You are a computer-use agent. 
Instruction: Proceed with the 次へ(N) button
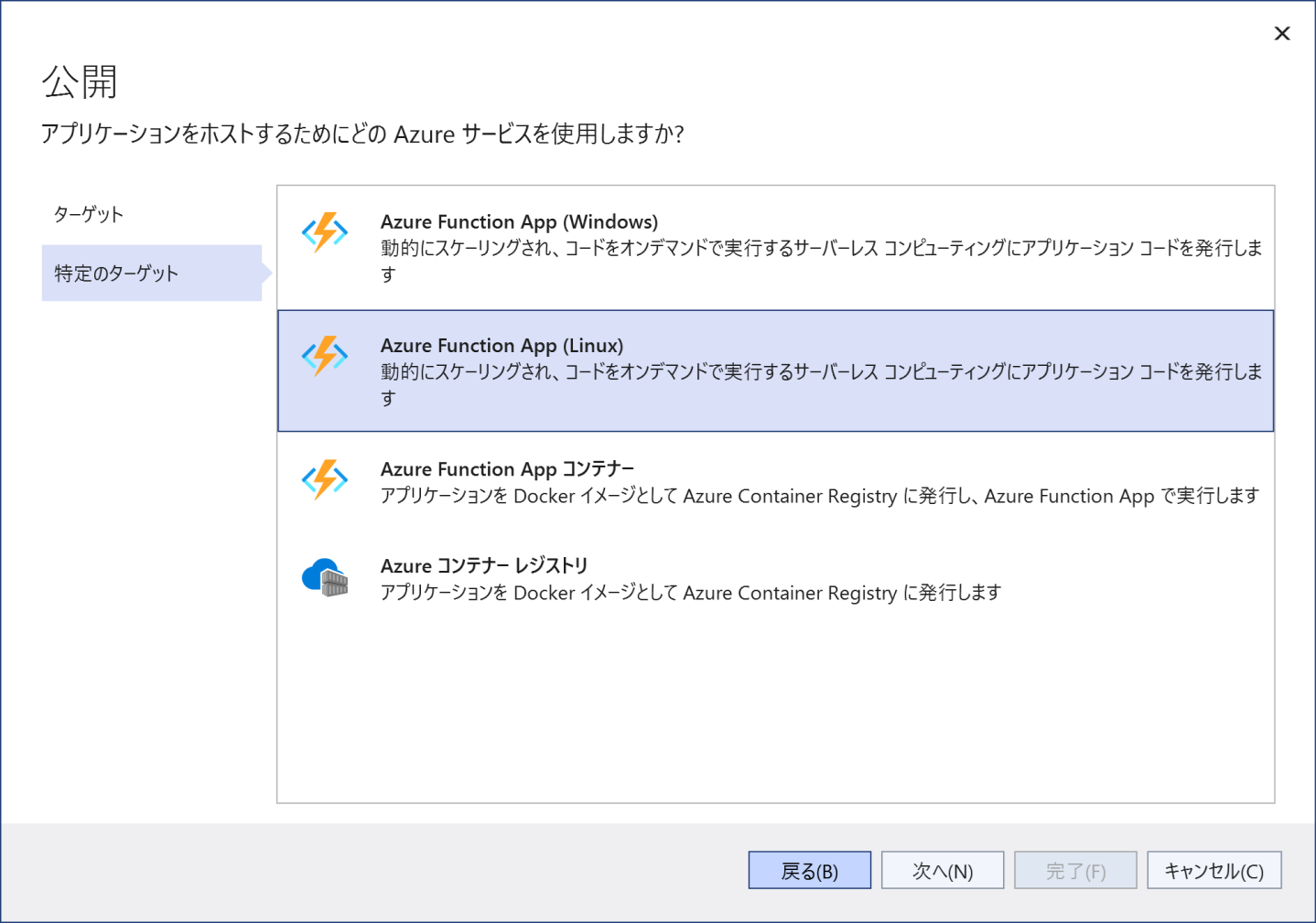tap(943, 870)
